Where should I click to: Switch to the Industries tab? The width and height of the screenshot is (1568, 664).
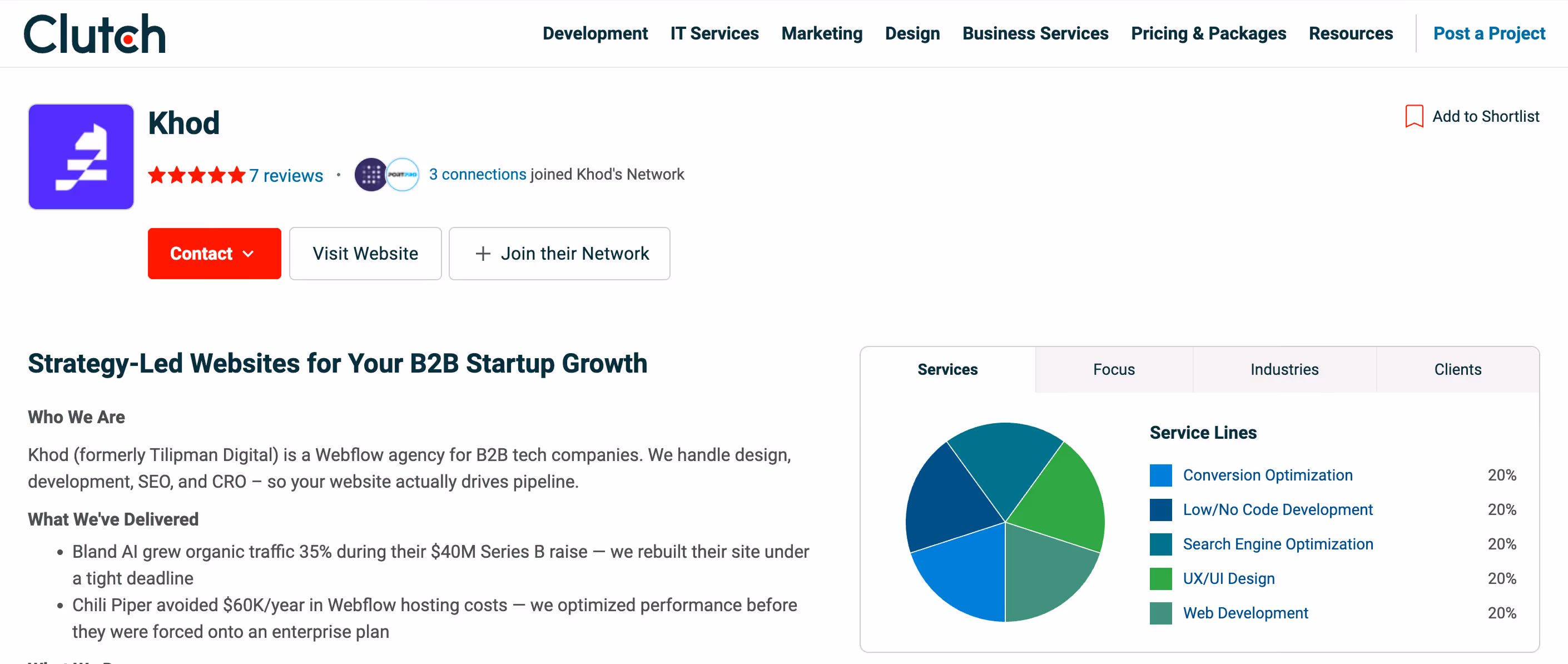(1284, 369)
